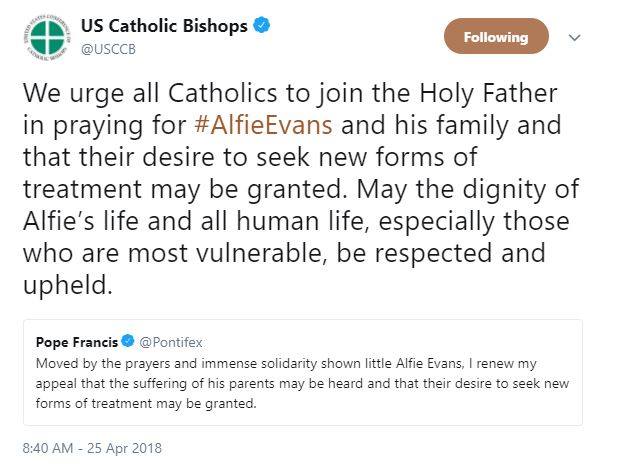Expand the tweet options chevron menu

(574, 37)
